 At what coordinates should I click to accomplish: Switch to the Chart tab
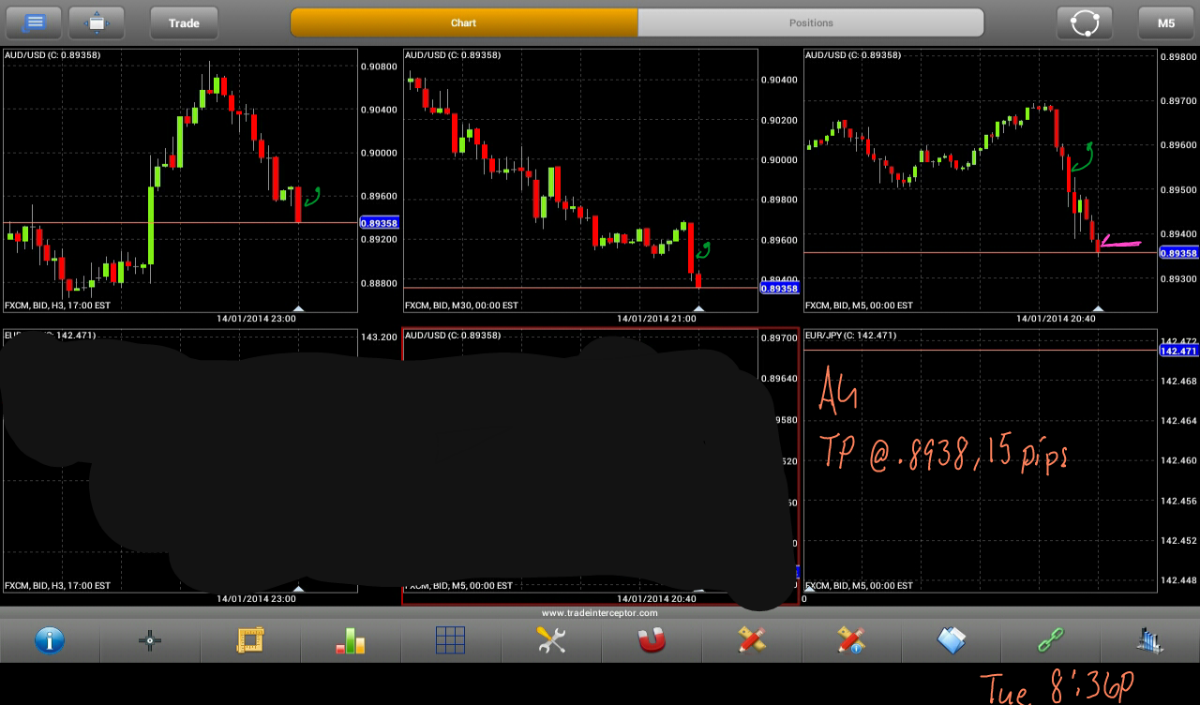464,22
